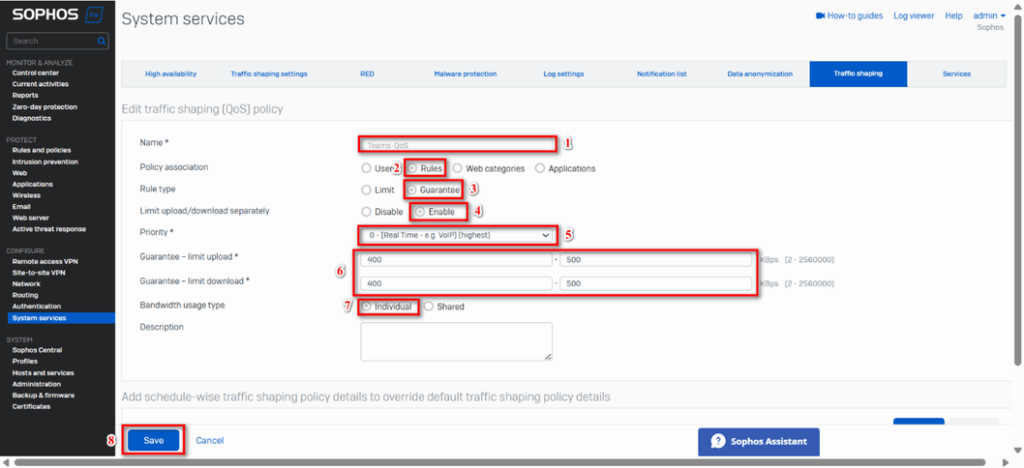Click the policy Name input field

click(457, 145)
